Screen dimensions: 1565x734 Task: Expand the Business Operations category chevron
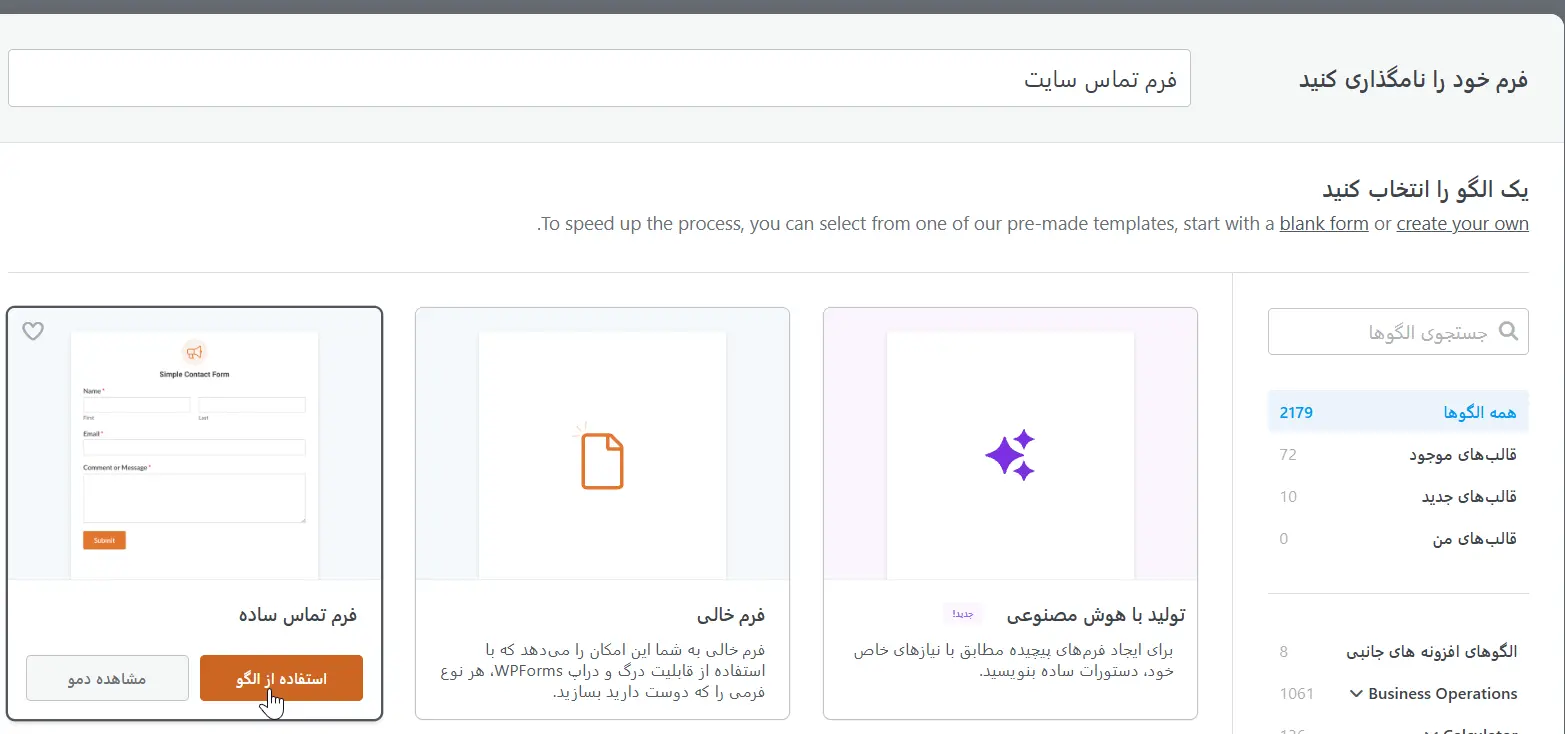point(1356,693)
